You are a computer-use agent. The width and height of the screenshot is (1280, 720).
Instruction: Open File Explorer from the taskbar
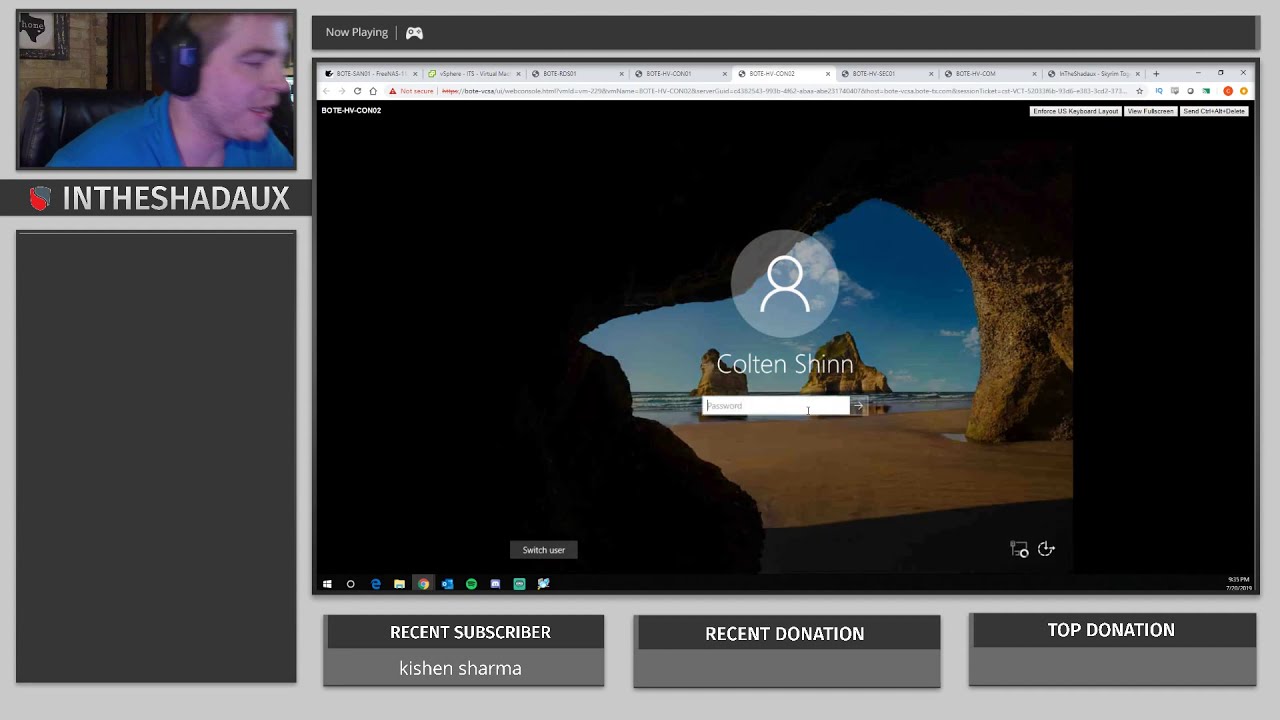pos(399,584)
